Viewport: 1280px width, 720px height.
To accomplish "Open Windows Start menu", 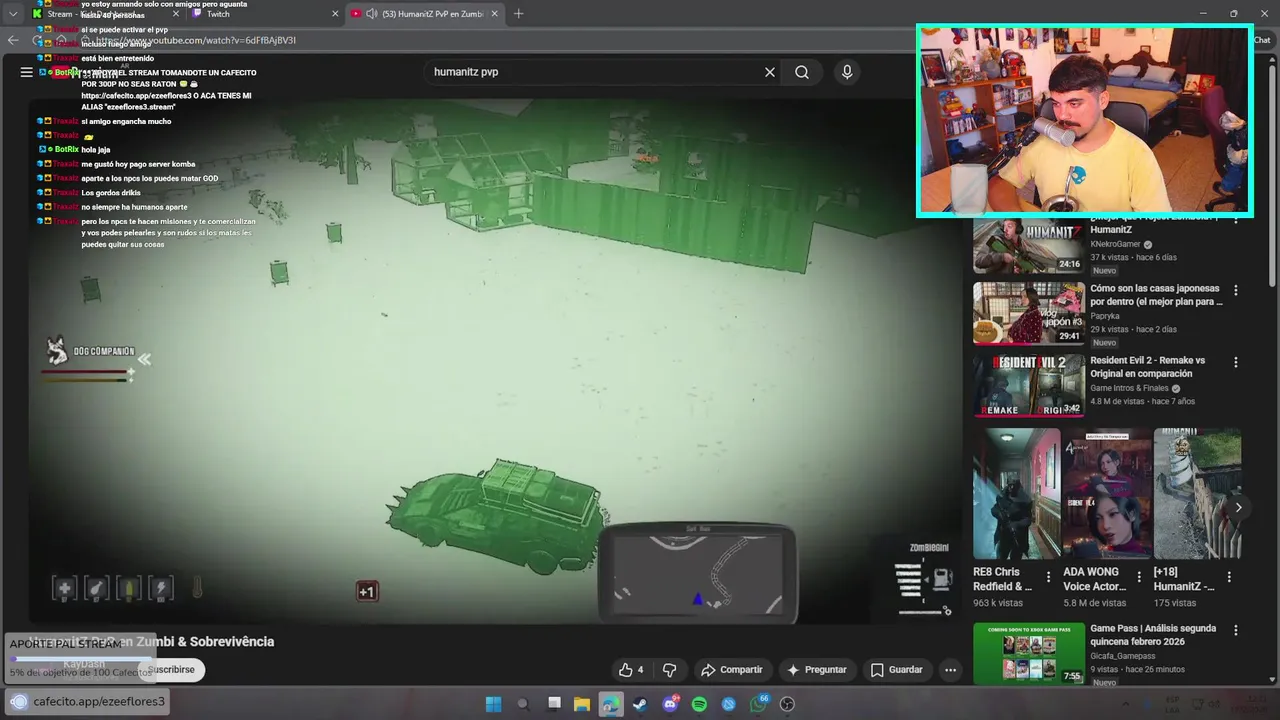I will 494,704.
